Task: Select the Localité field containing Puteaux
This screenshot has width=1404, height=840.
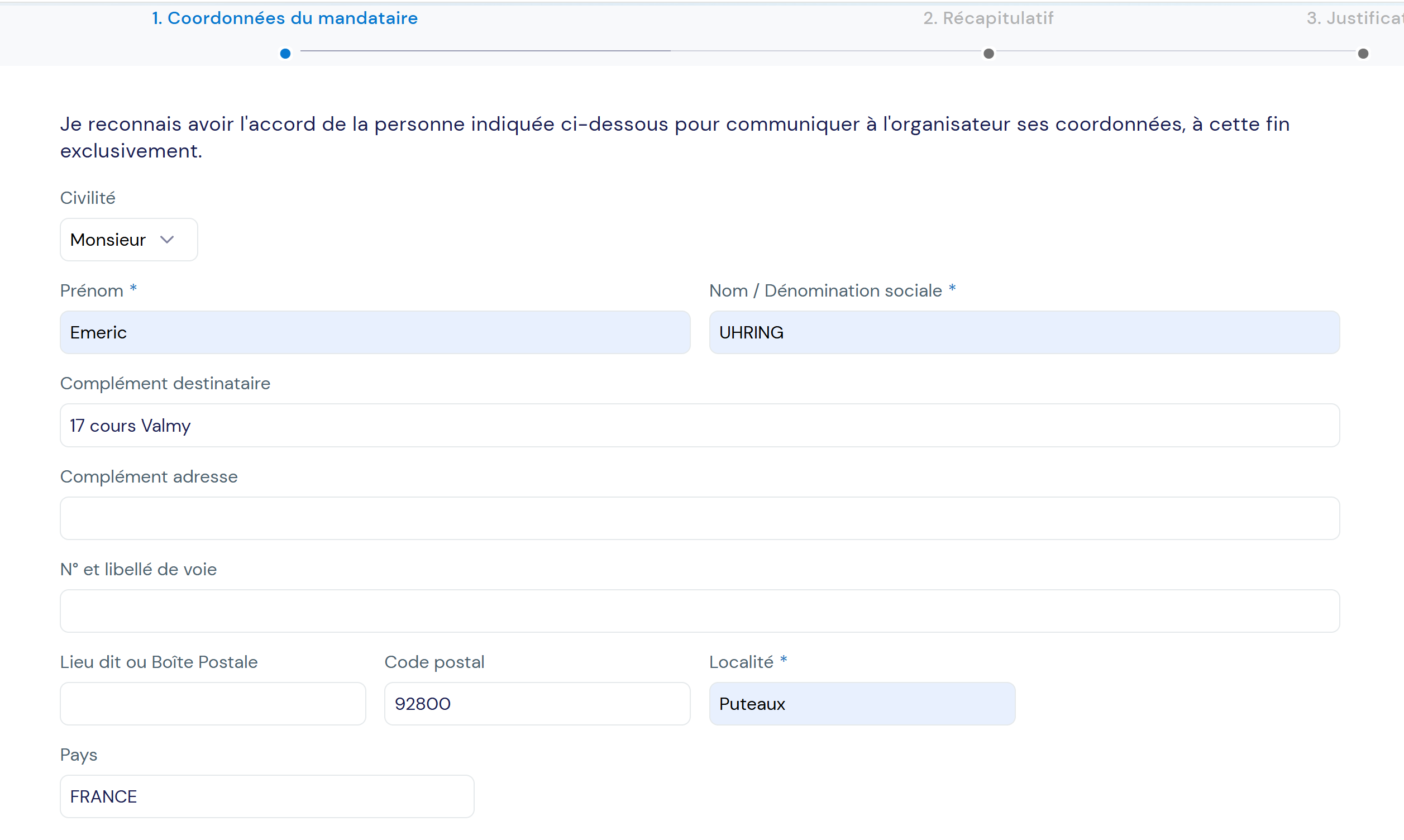Action: coord(861,704)
